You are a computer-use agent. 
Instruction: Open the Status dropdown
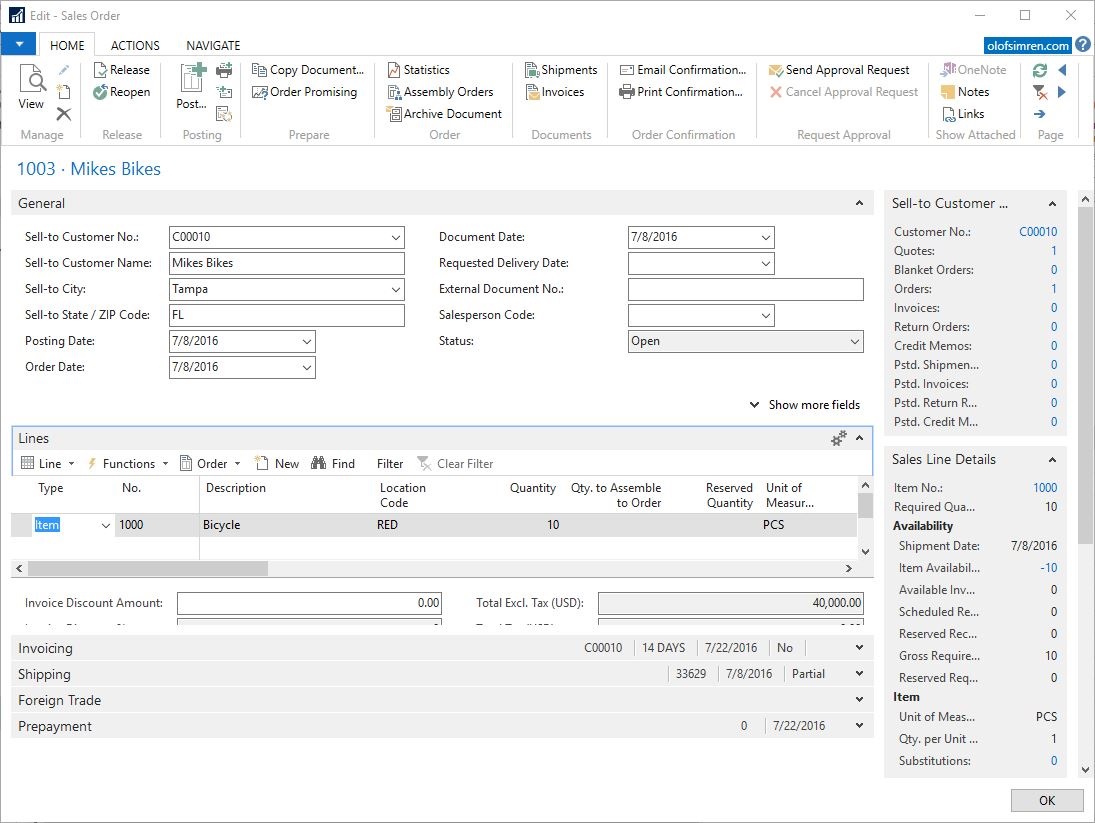854,341
